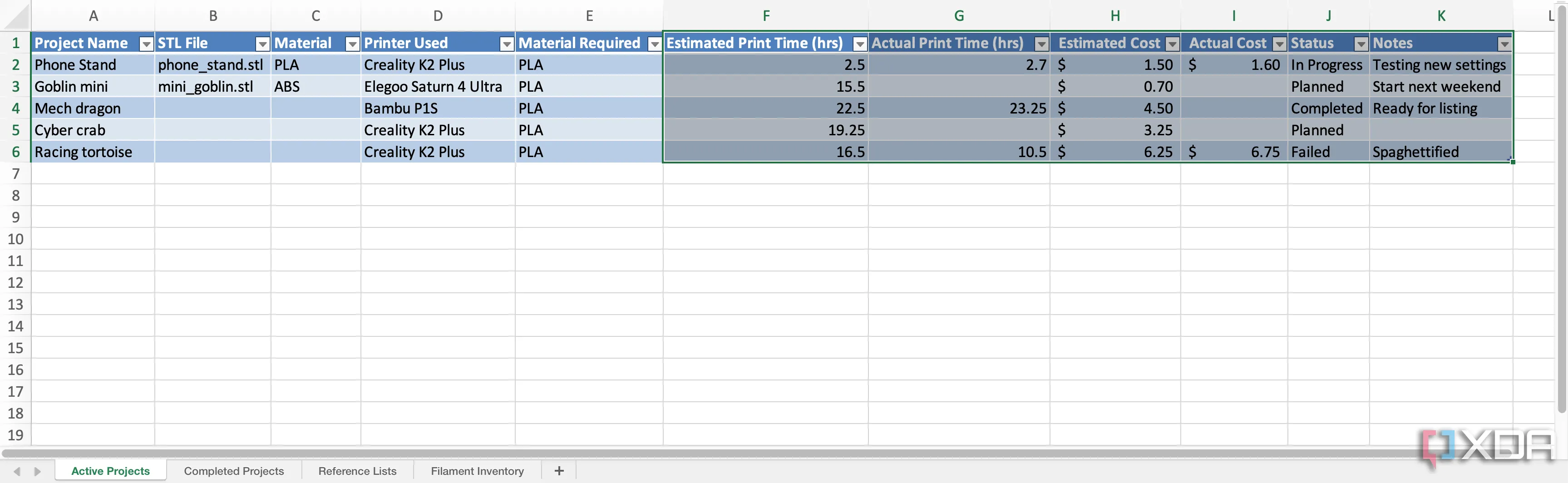Click the previous sheet navigation arrow
The width and height of the screenshot is (1568, 483).
click(17, 472)
